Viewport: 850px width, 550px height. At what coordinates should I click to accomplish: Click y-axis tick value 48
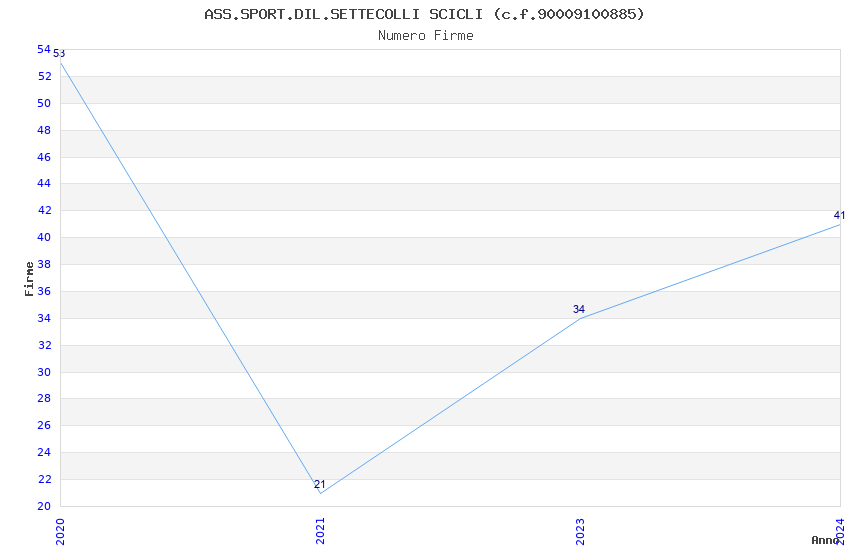pyautogui.click(x=44, y=130)
